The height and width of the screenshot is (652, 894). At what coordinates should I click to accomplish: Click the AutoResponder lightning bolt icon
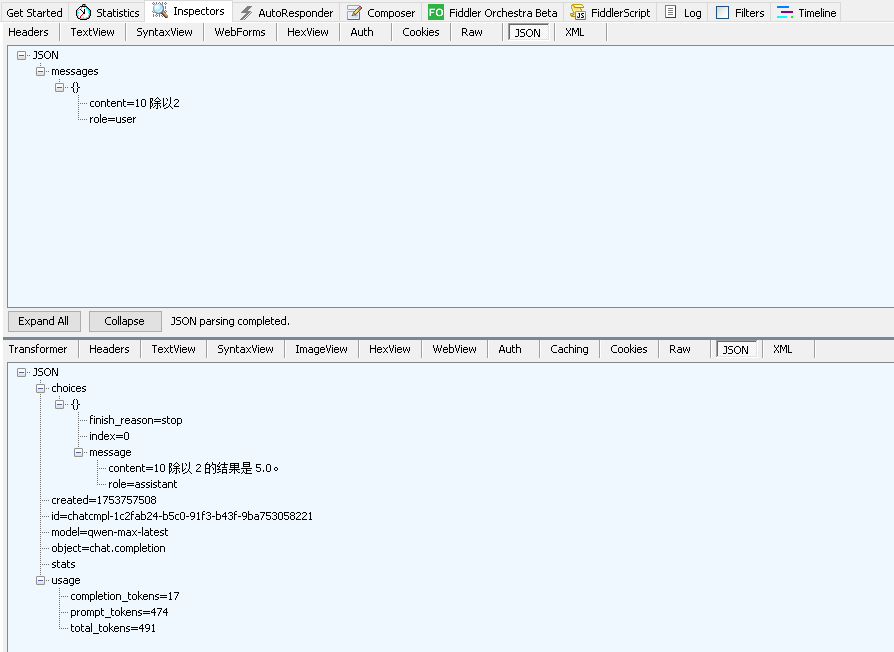[x=246, y=13]
